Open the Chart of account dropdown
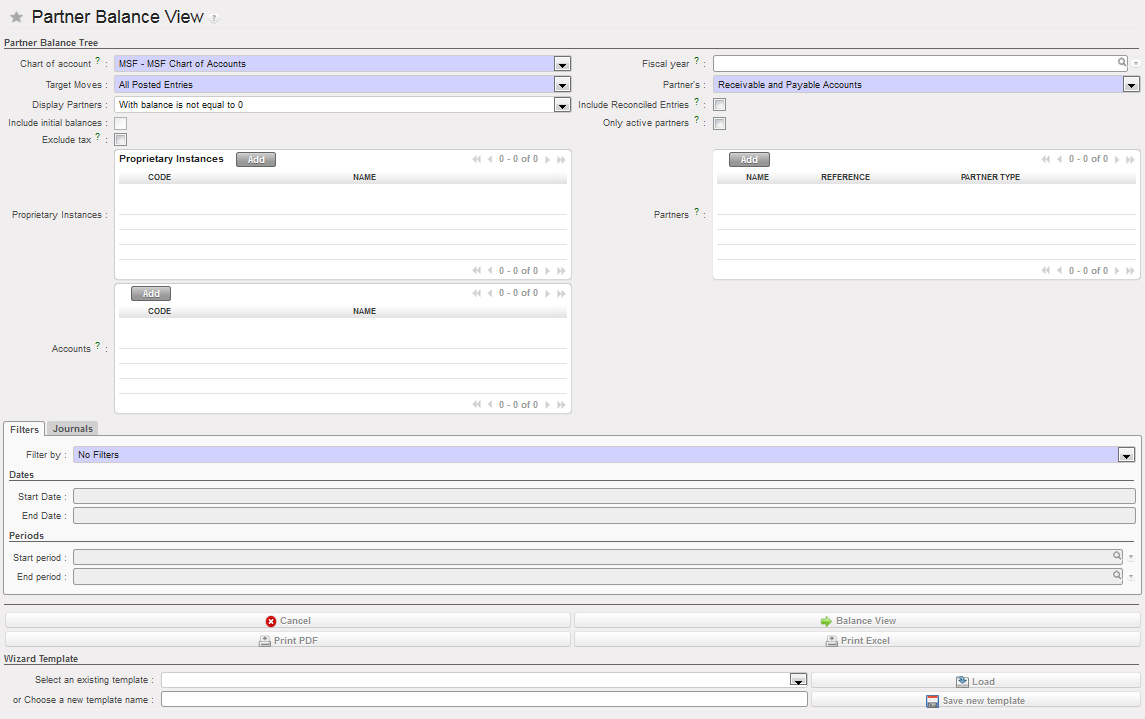Image resolution: width=1145 pixels, height=719 pixels. [562, 64]
